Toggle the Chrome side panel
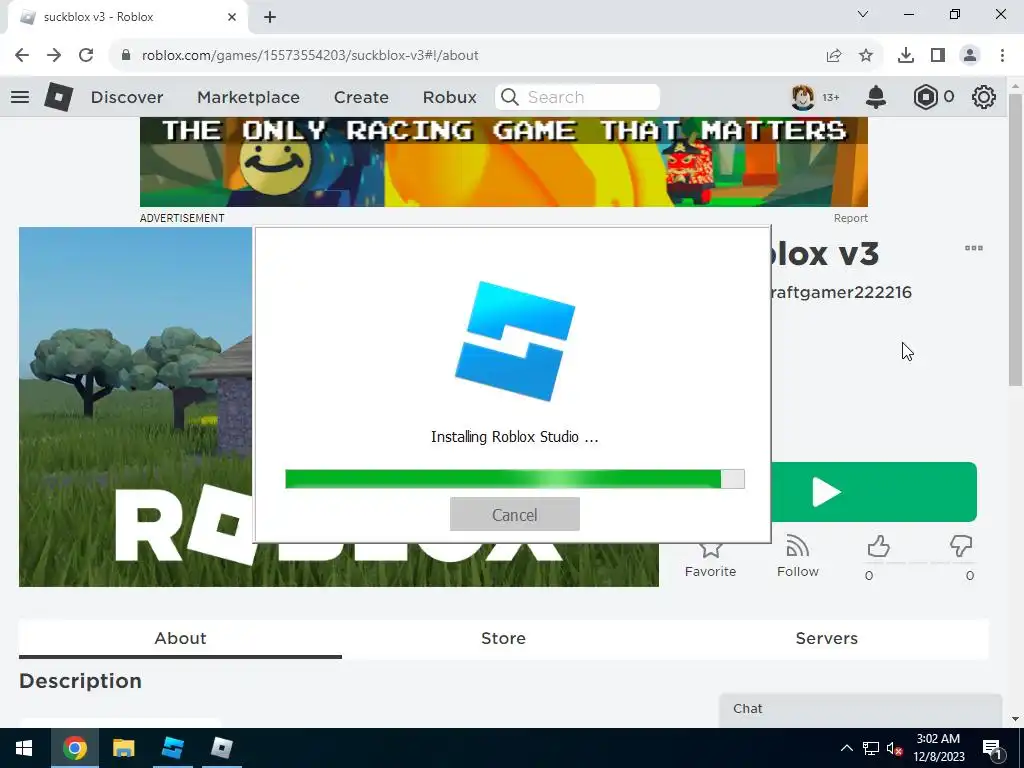The height and width of the screenshot is (768, 1024). click(x=938, y=56)
